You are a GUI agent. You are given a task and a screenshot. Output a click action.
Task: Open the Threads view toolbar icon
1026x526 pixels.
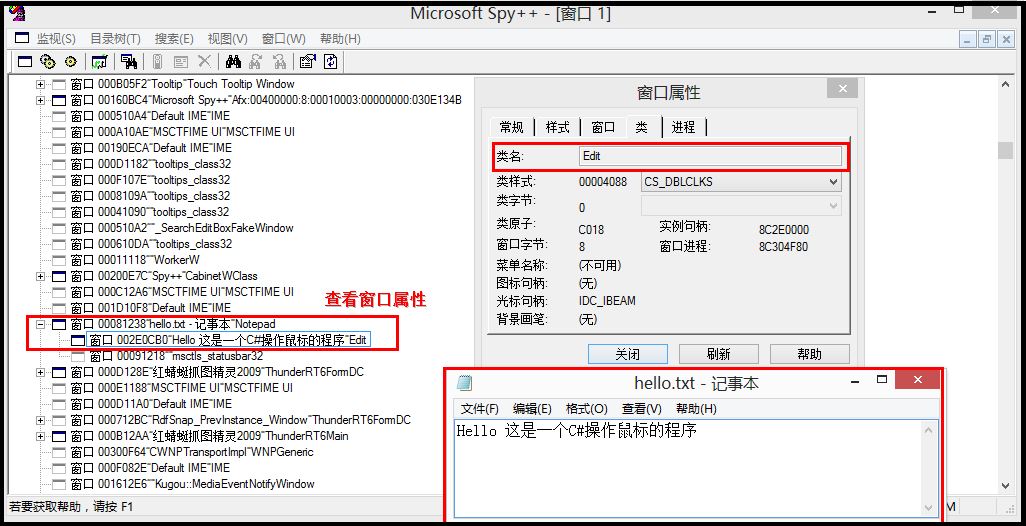point(70,62)
